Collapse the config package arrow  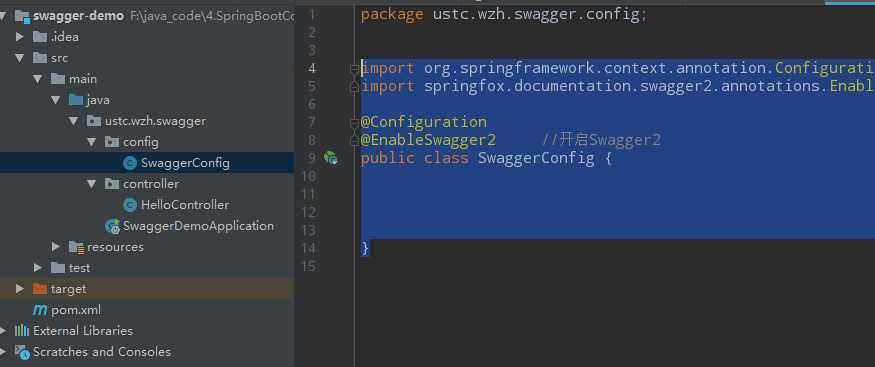point(92,142)
